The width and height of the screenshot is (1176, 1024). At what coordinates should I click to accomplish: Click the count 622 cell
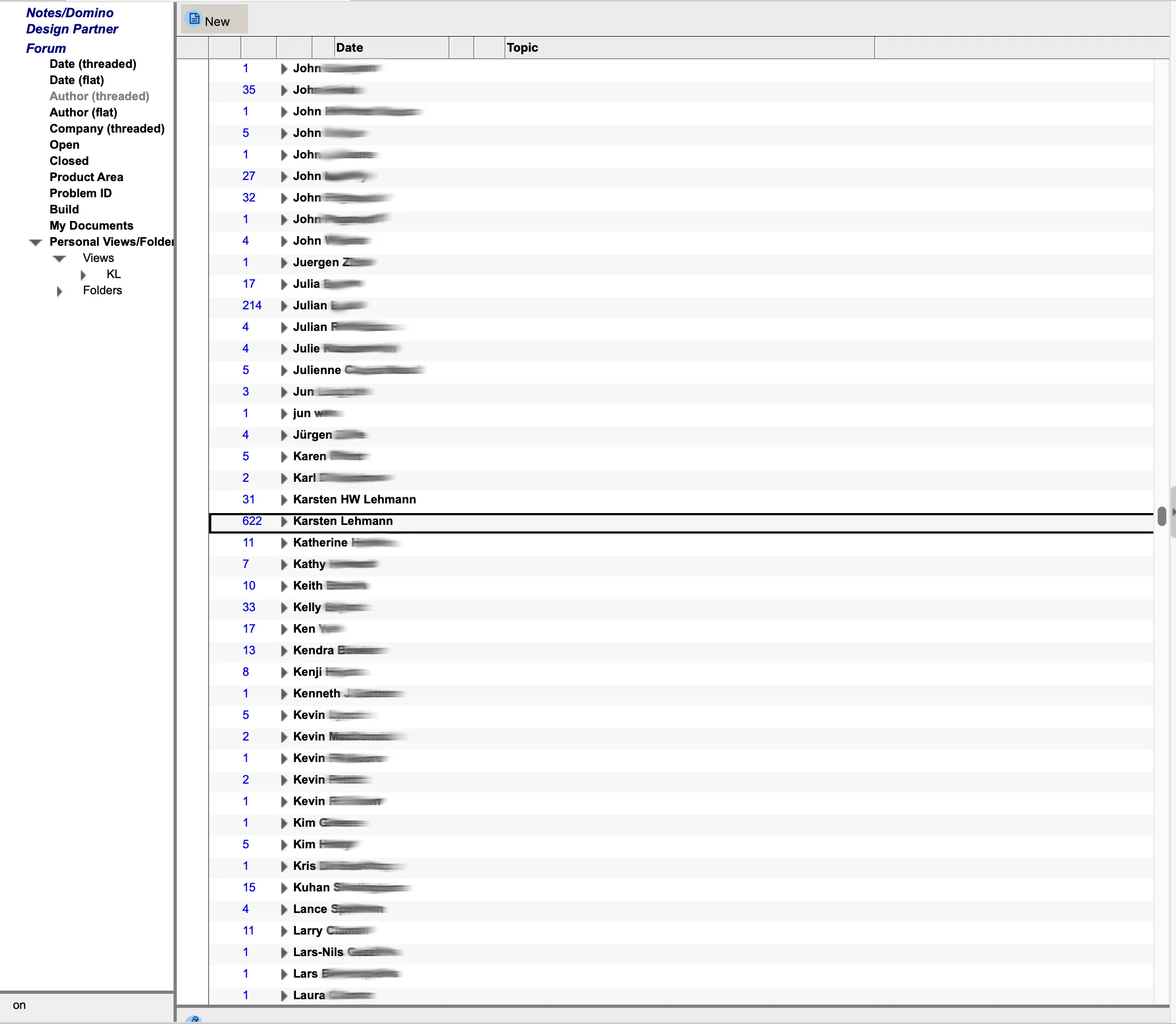point(252,521)
